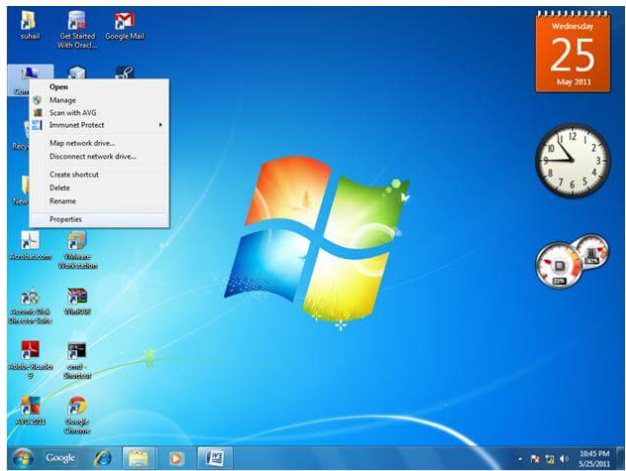Select the partly hidden Recycle Bin icon
This screenshot has width=626, height=471.
[20, 136]
